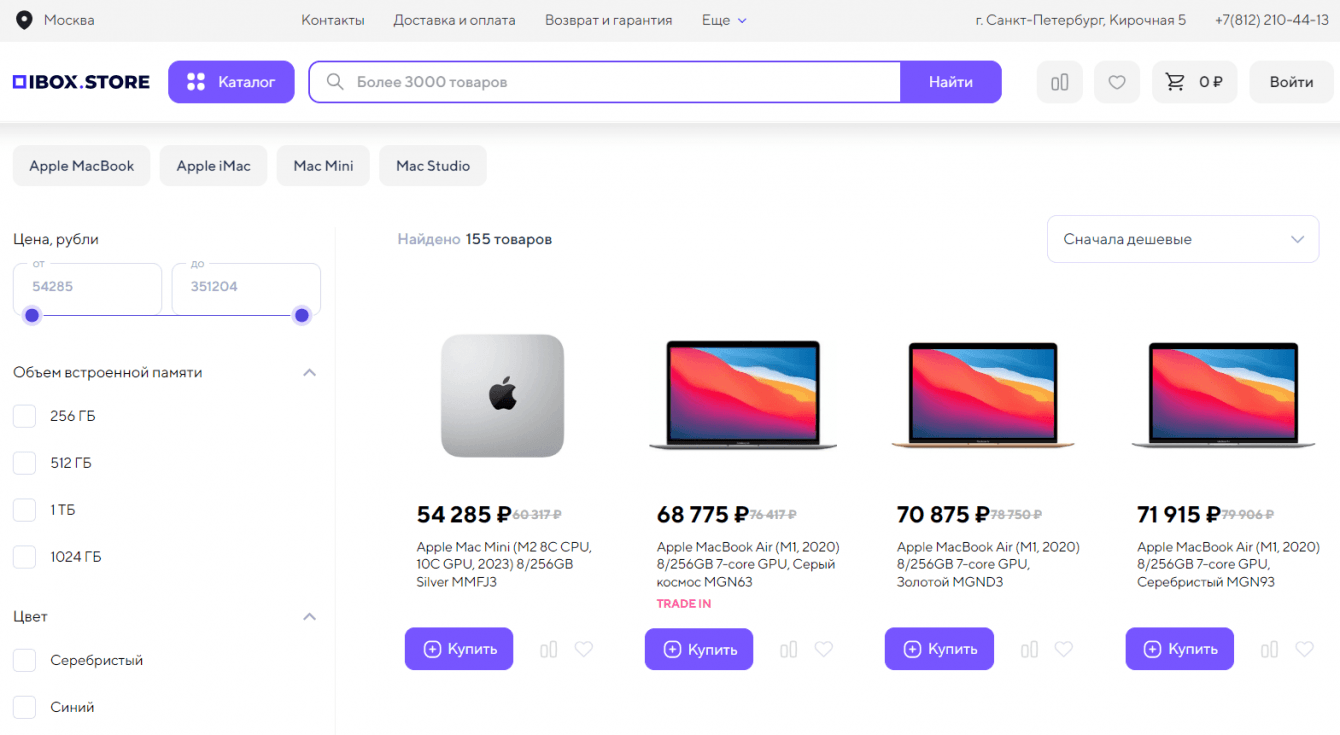Compare the Mac Mini product
Screen dimensions: 1340x735
click(x=548, y=649)
